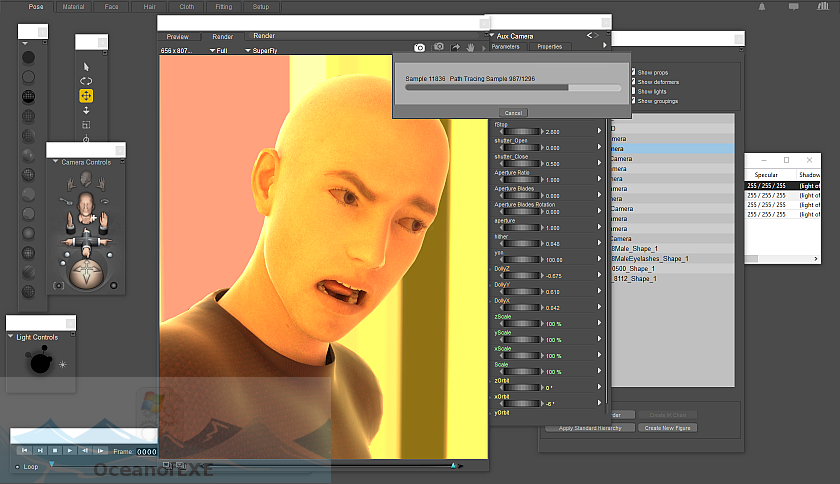
Task: Click the head camera in Camera Controls
Action: [86, 179]
